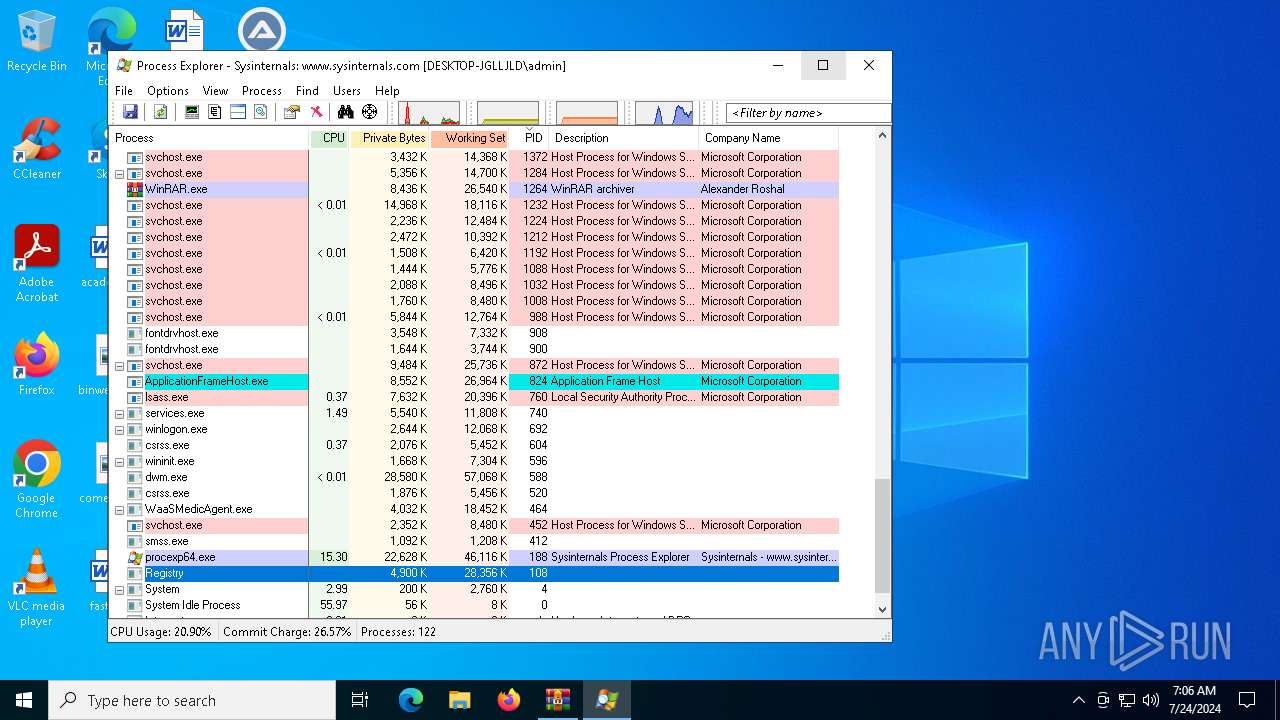This screenshot has height=720, width=1280.
Task: Click the Save toolbar icon in Process Explorer
Action: pyautogui.click(x=130, y=112)
